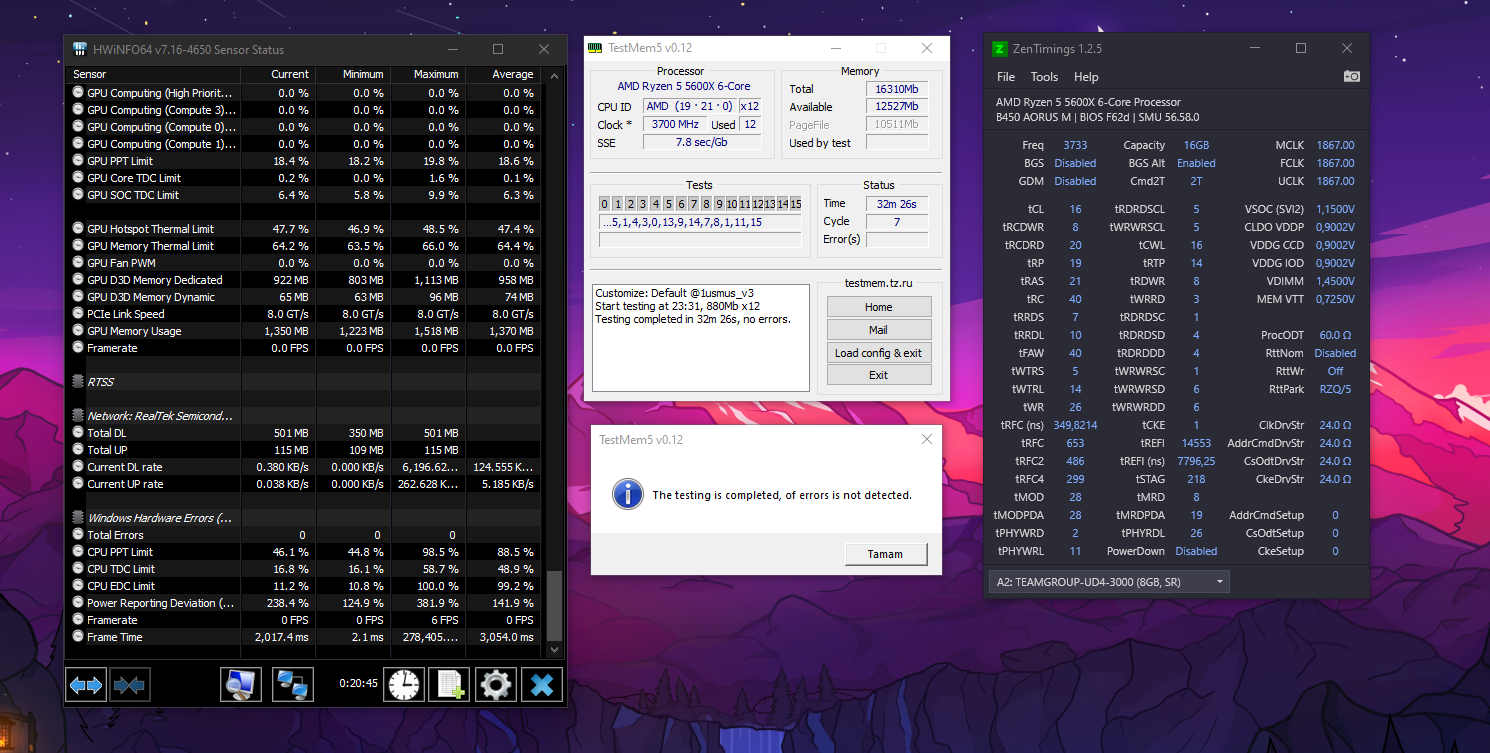Select the GPU Hotspot Thermal Limit row
1490x753 pixels.
click(304, 229)
